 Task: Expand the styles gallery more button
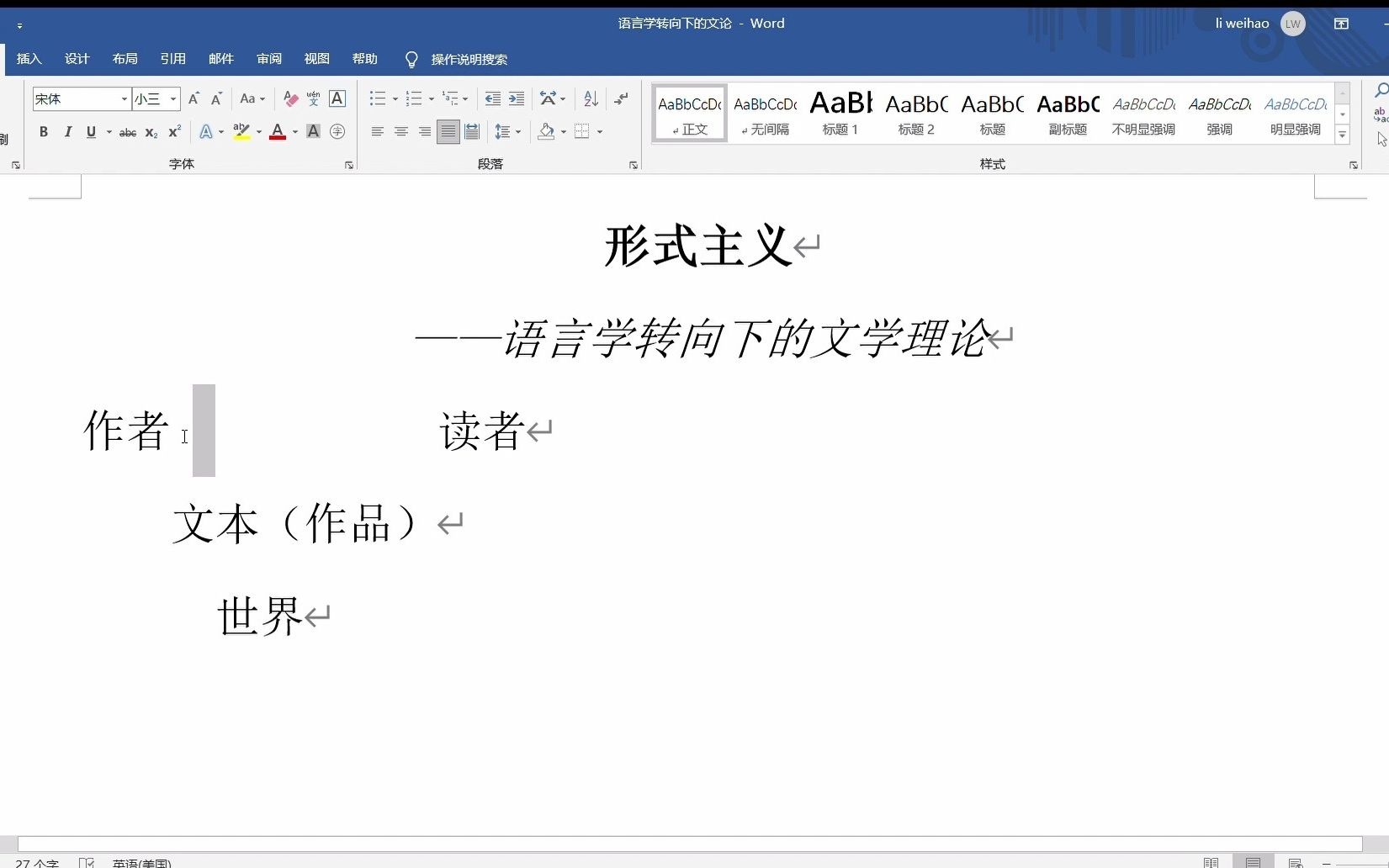[x=1343, y=135]
